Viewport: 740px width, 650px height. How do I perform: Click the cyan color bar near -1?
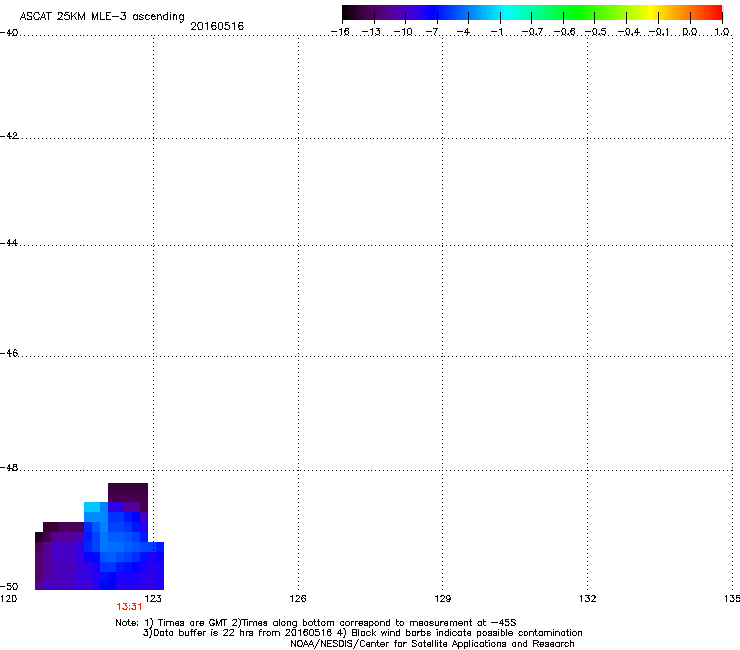pyautogui.click(x=501, y=12)
